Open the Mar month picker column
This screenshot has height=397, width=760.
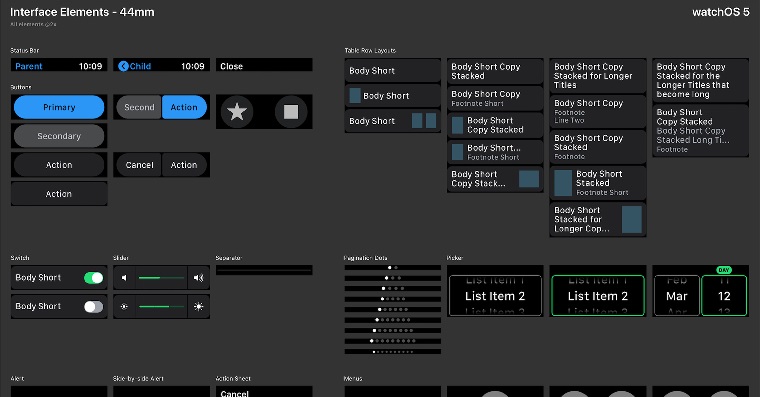pyautogui.click(x=677, y=296)
